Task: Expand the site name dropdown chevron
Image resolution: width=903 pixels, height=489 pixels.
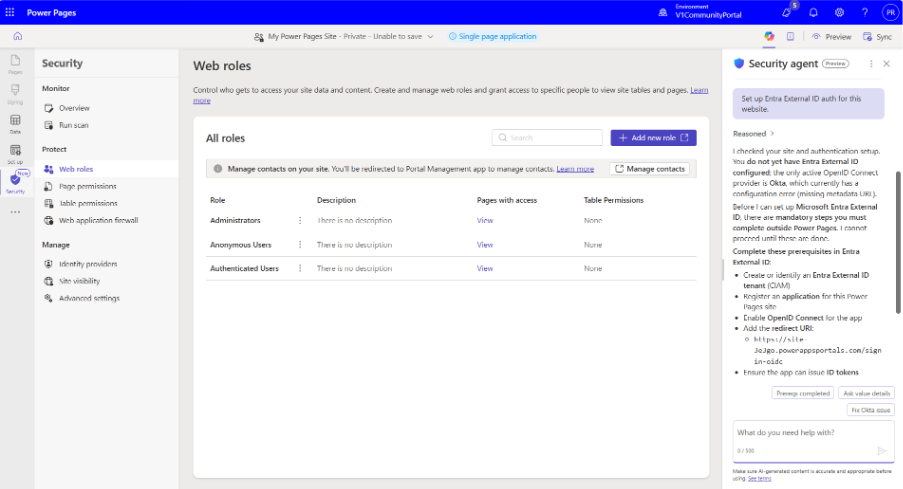Action: pyautogui.click(x=430, y=36)
